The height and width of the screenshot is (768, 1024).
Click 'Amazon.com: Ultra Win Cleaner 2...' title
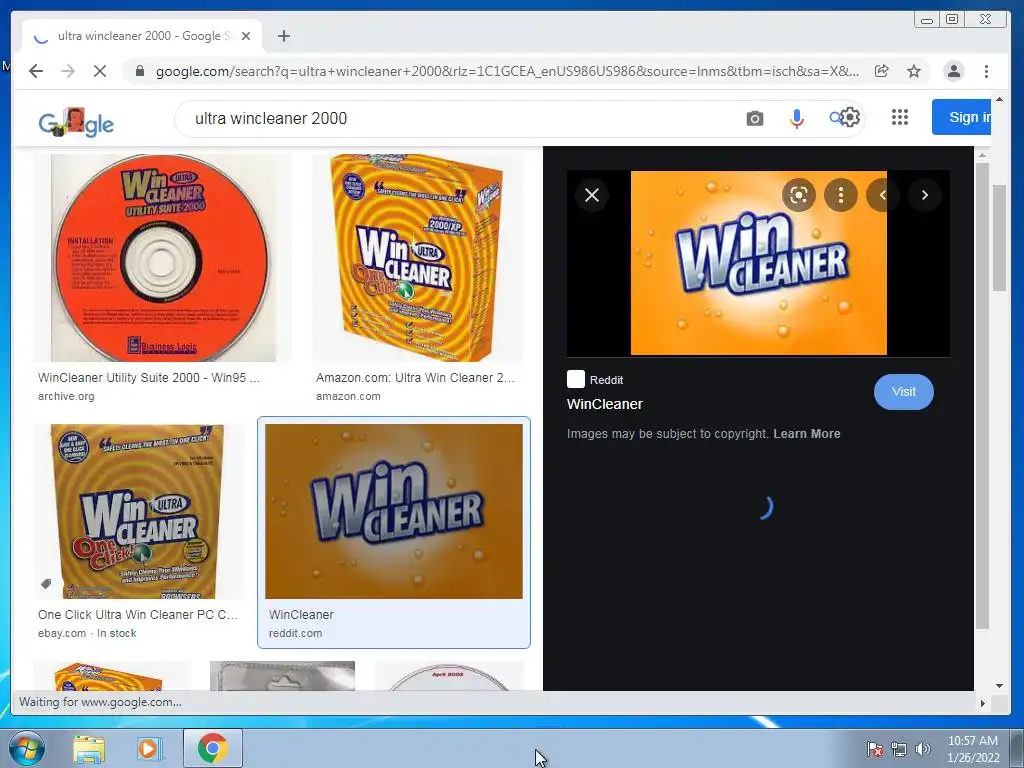415,377
